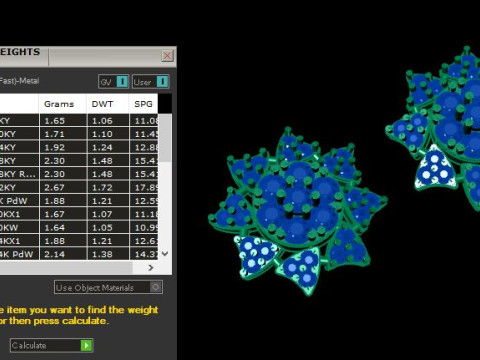This screenshot has height=360, width=480.
Task: Click the vertical scrollbar thumb
Action: [165, 138]
